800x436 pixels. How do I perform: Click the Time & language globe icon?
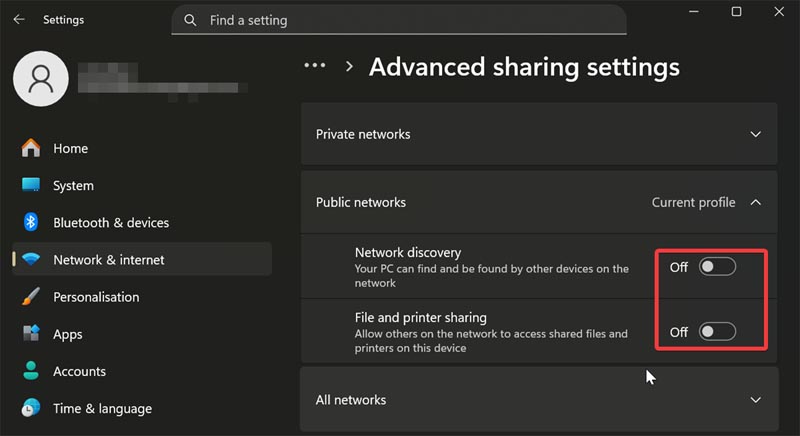(31, 408)
